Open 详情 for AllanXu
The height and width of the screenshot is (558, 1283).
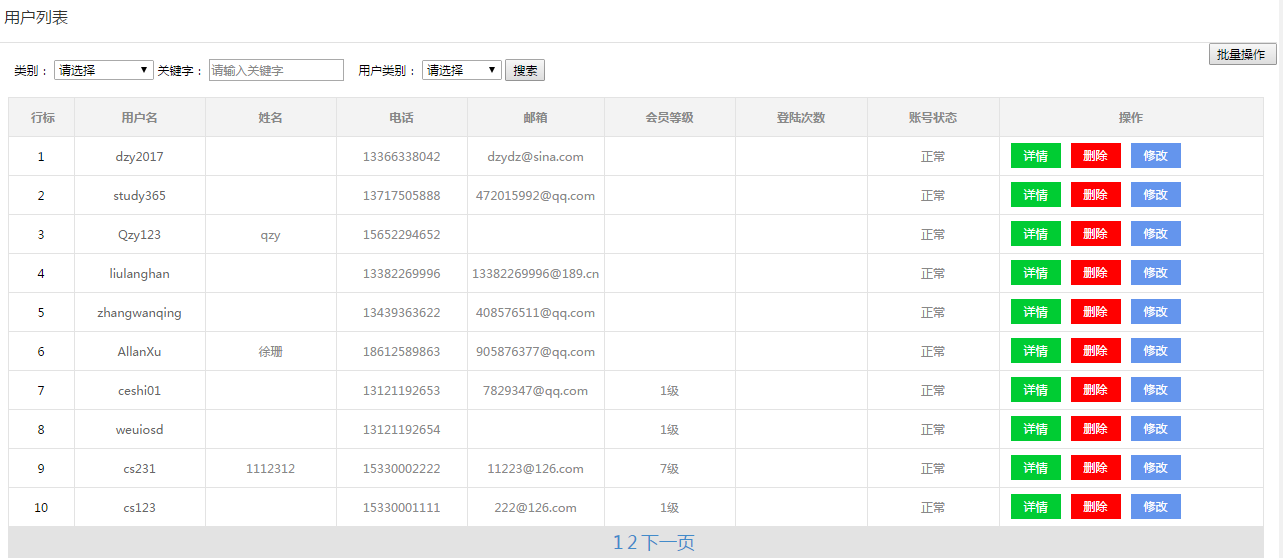(1036, 351)
